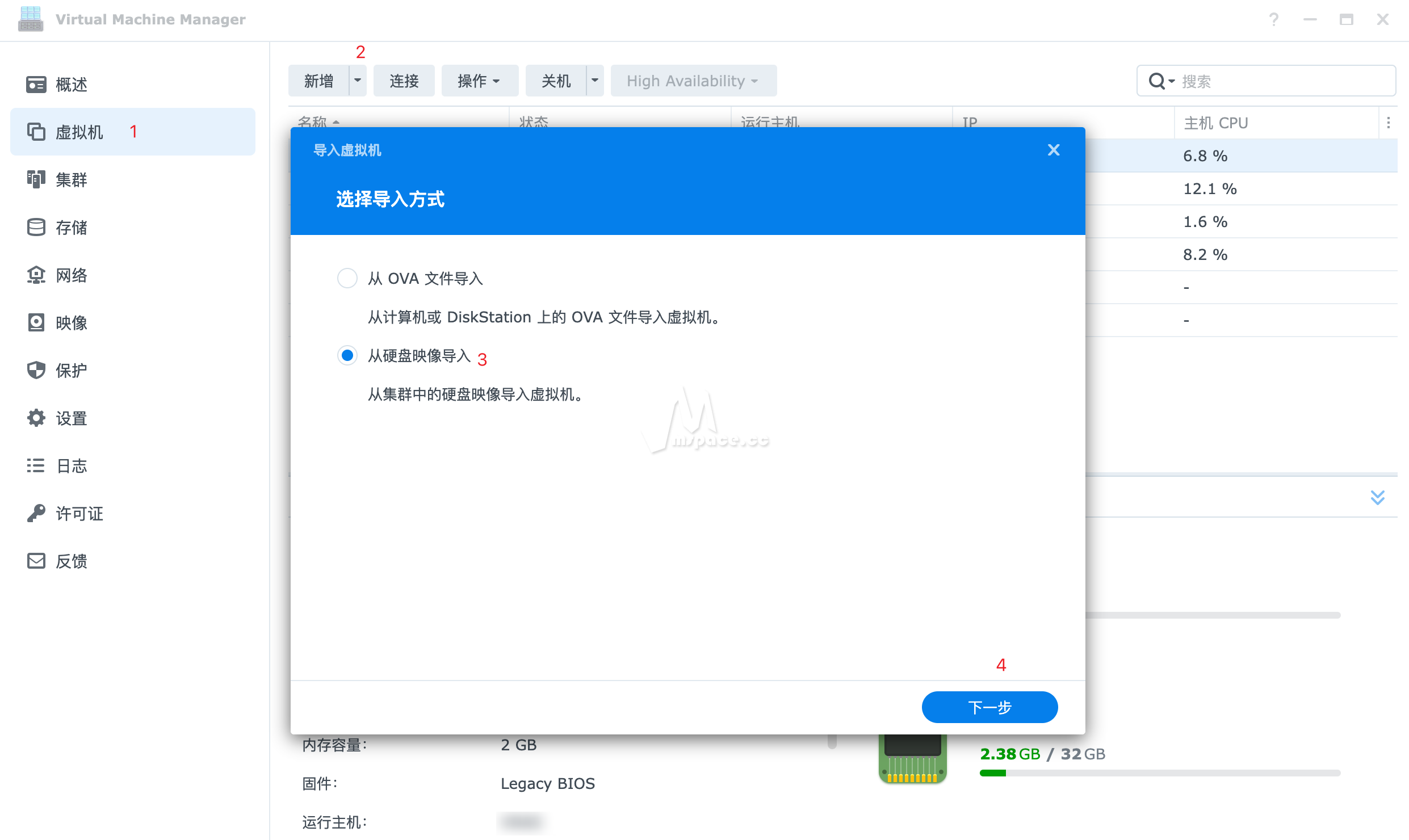Select the 从 OVA 文件导入 option

[347, 278]
